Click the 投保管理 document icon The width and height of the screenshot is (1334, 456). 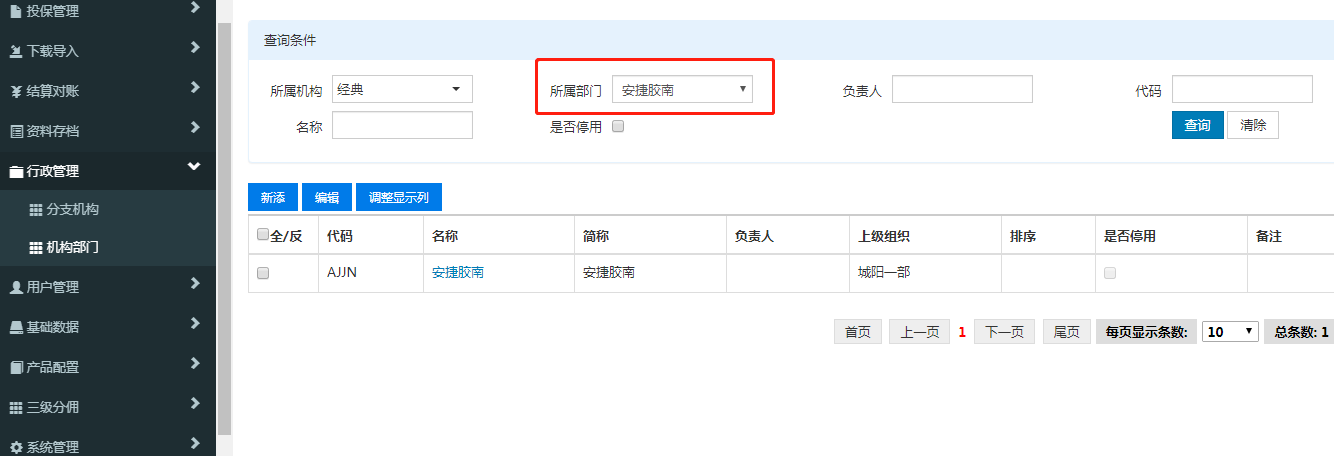click(15, 11)
